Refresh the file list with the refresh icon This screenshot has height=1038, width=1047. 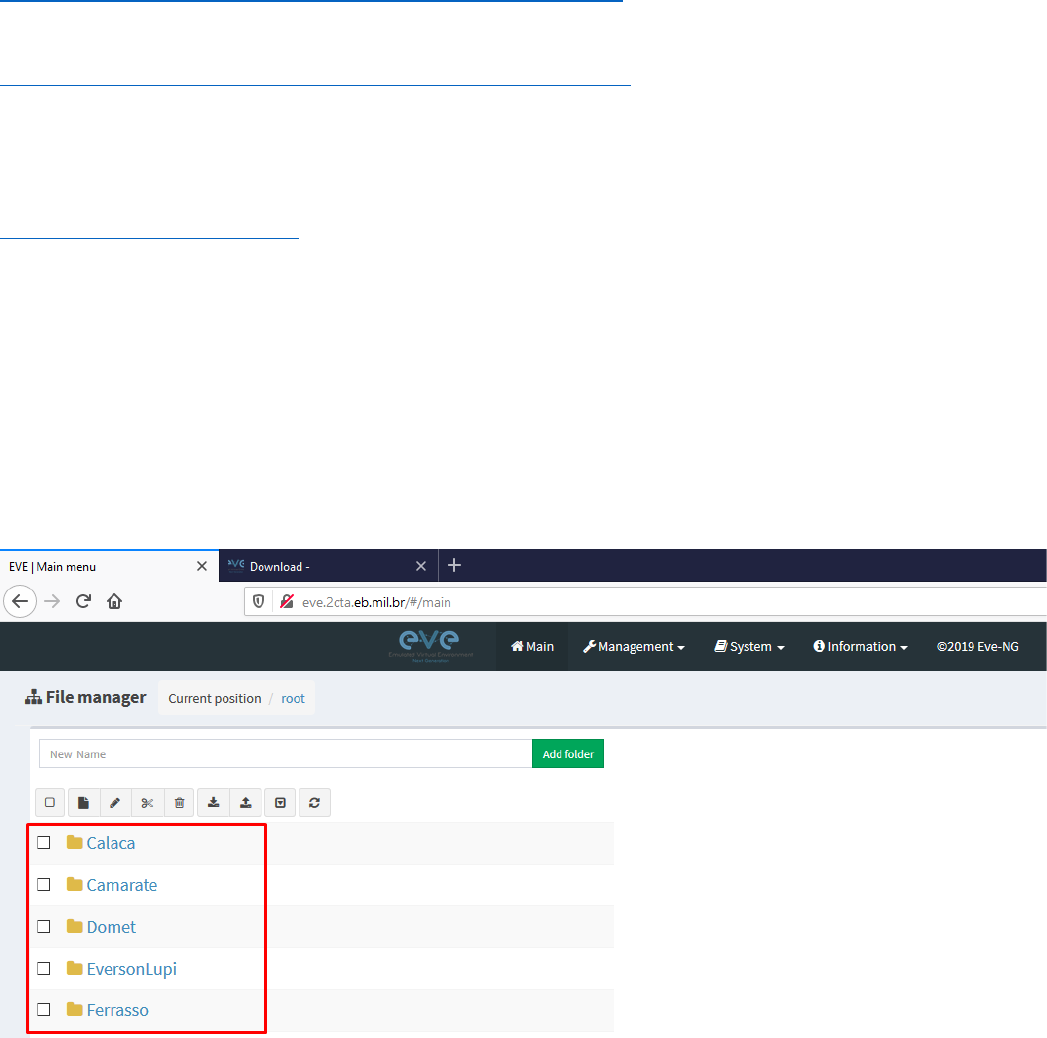click(314, 802)
